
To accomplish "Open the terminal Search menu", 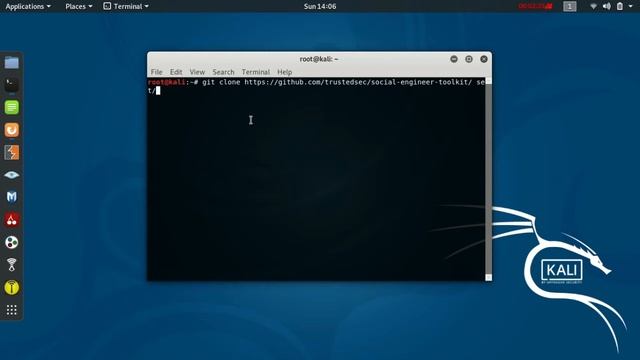I will [223, 72].
